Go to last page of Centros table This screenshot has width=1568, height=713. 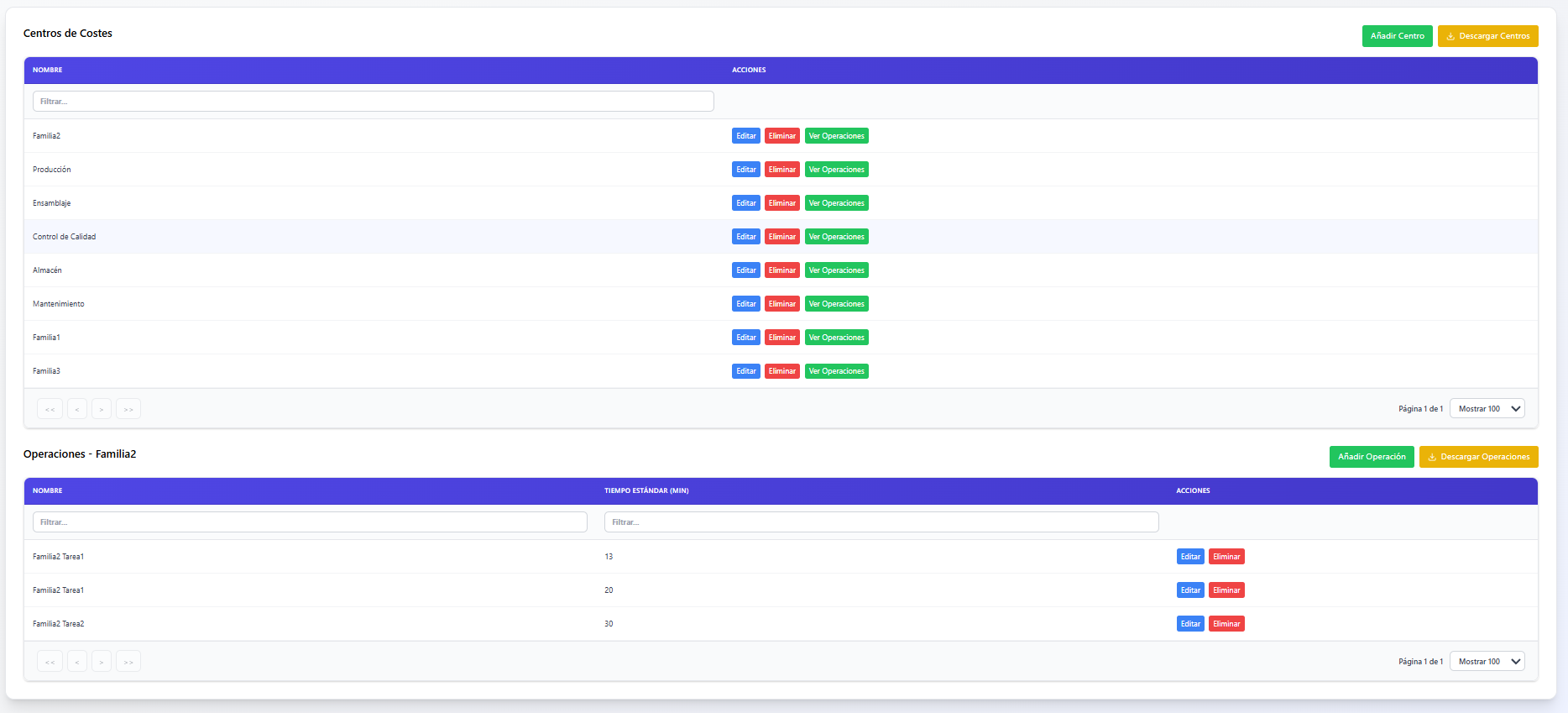coord(128,409)
